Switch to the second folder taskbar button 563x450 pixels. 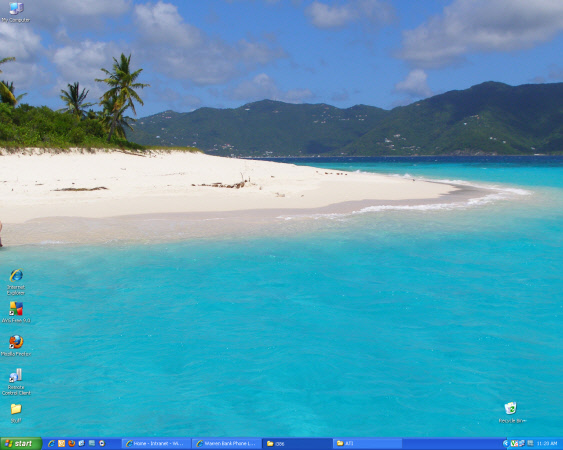click(367, 444)
